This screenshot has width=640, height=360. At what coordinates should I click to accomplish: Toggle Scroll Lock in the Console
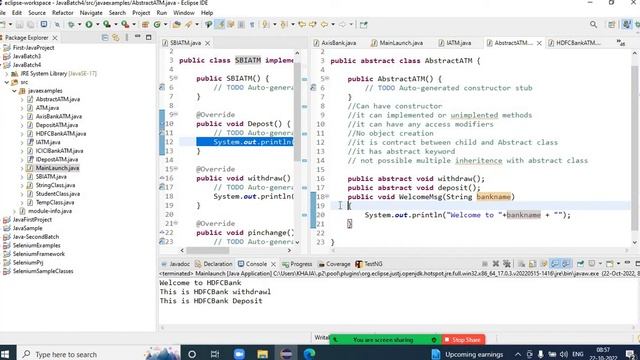pyautogui.click(x=532, y=264)
